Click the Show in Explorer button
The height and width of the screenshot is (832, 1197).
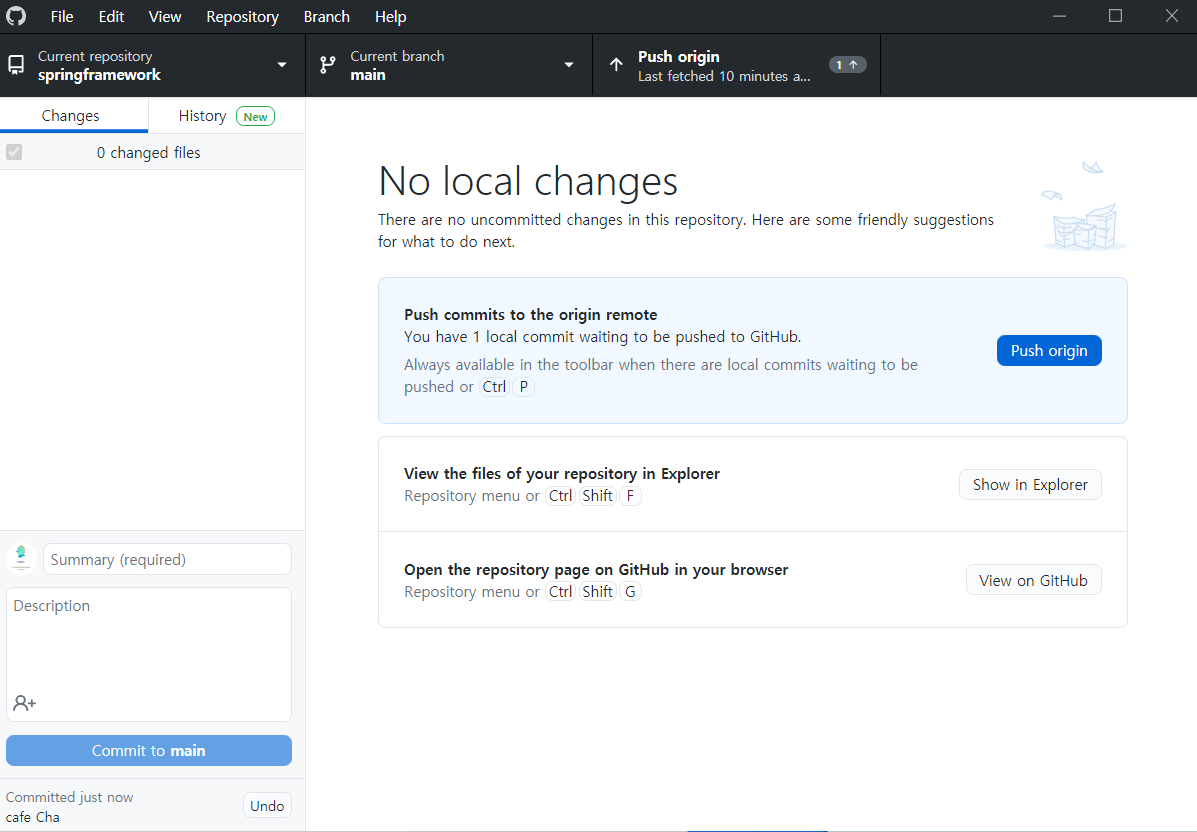[1030, 485]
